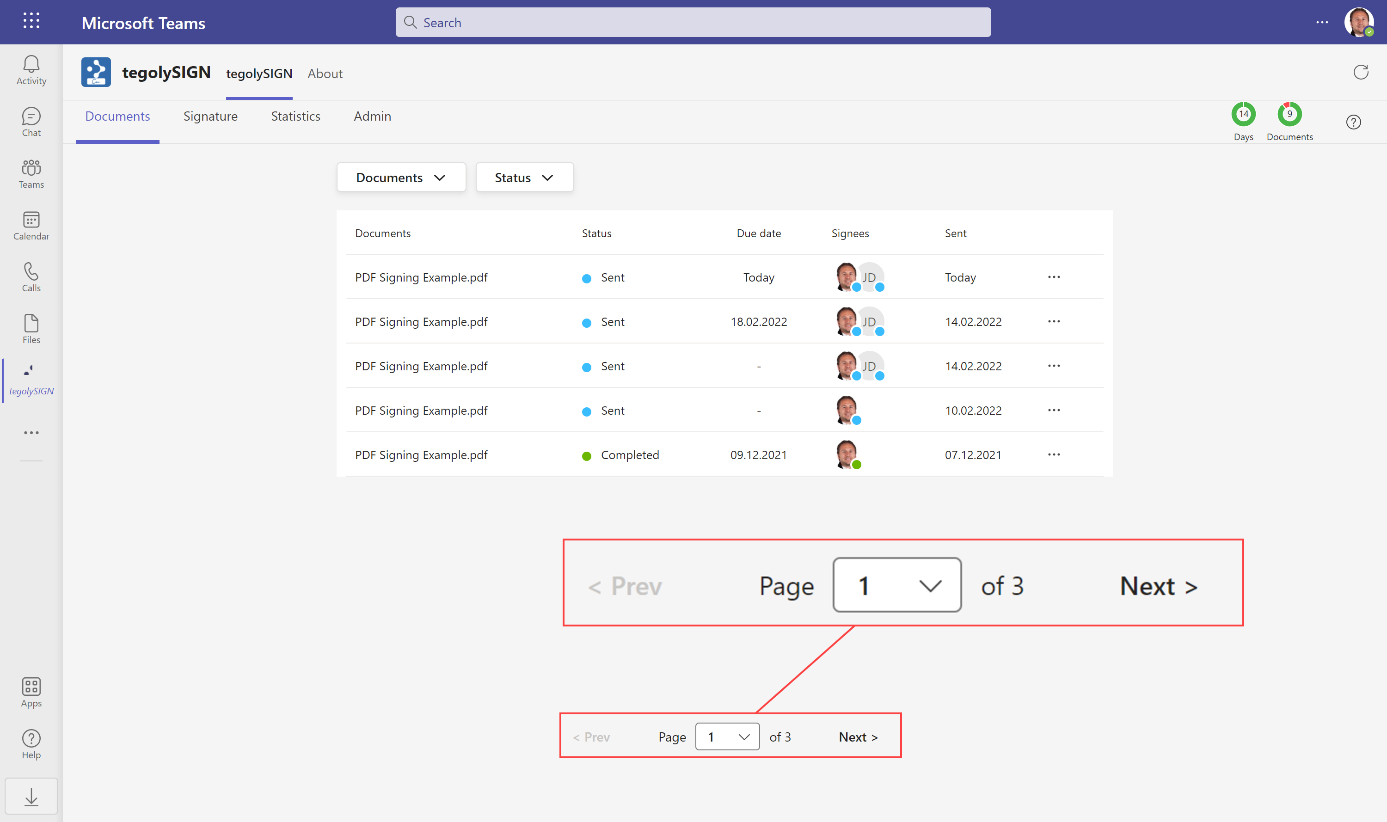Open the small page number dropdown
Viewport: 1387px width, 822px height.
727,737
